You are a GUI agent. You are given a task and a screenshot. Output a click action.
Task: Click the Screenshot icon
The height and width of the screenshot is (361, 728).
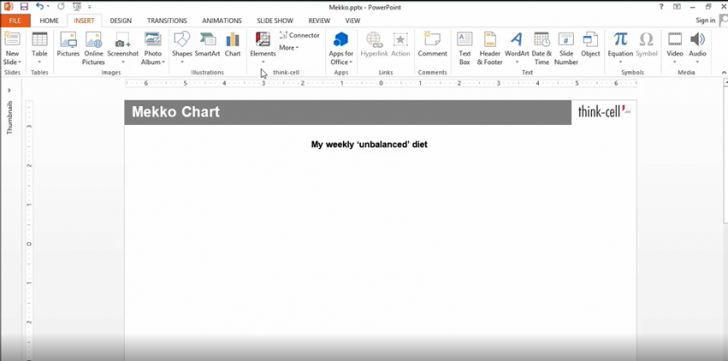tap(123, 39)
